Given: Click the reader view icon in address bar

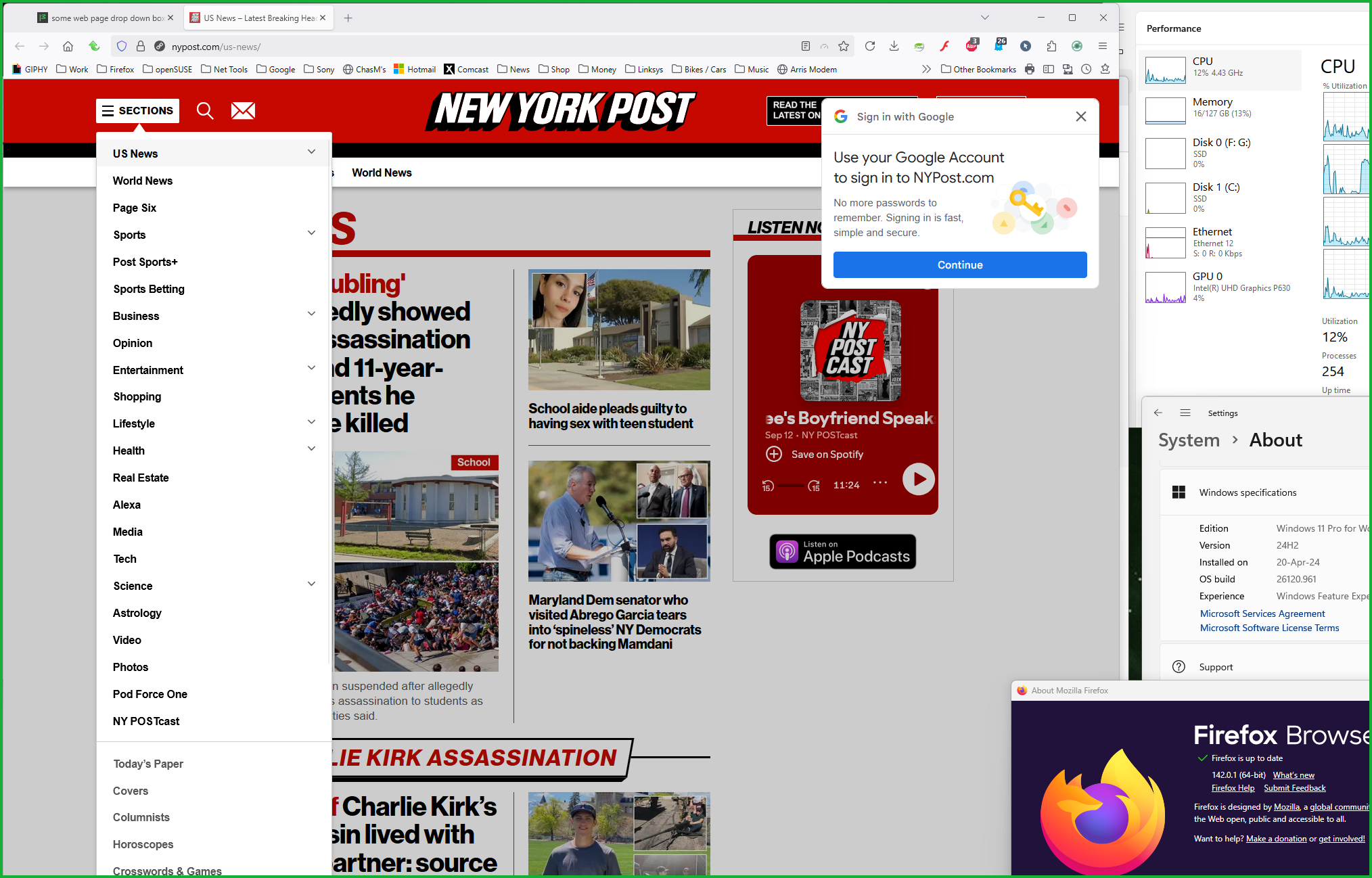Looking at the screenshot, I should pyautogui.click(x=805, y=46).
